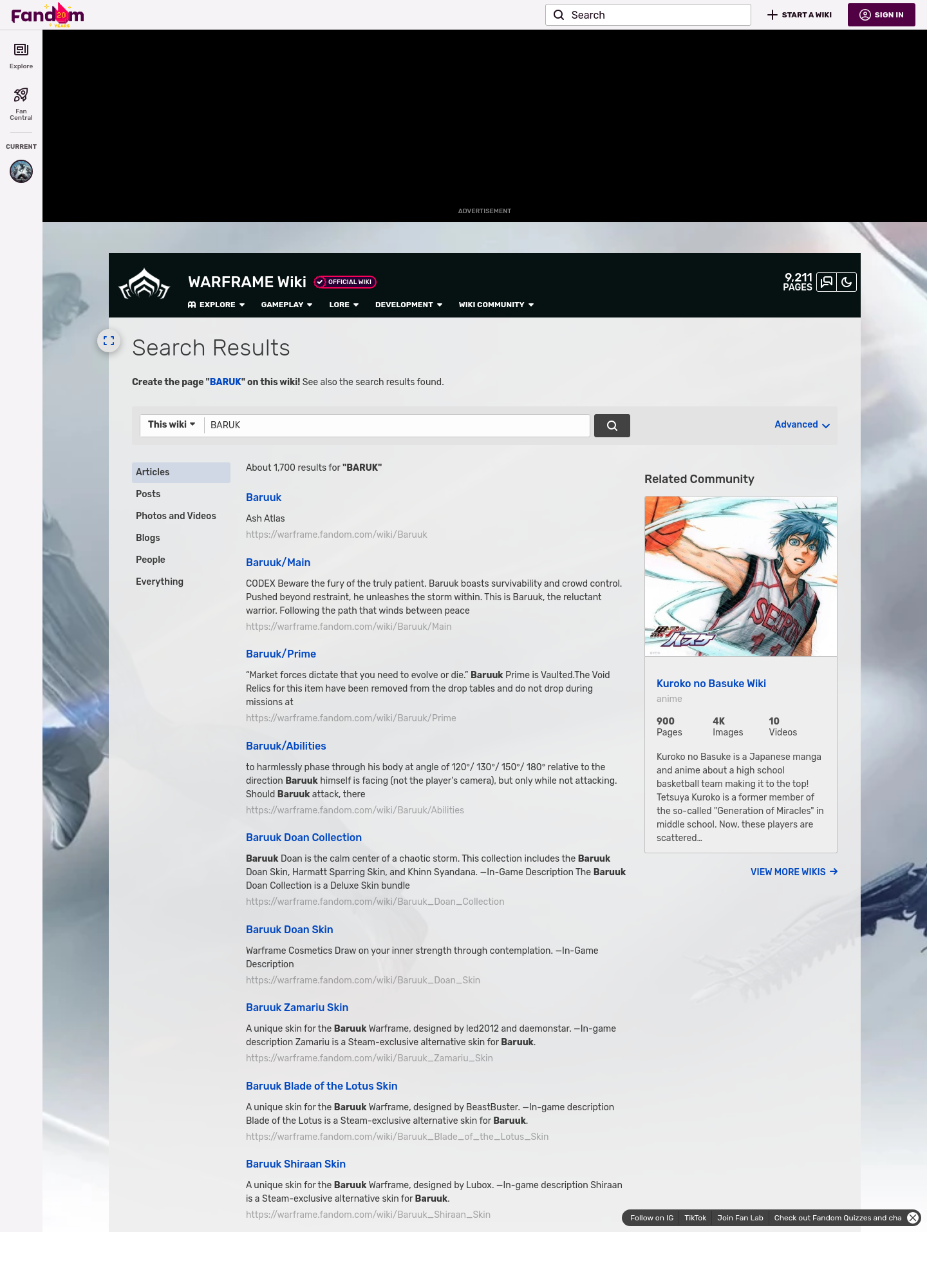Open the Baruuk/Prime result
Image resolution: width=927 pixels, height=1288 pixels.
281,654
